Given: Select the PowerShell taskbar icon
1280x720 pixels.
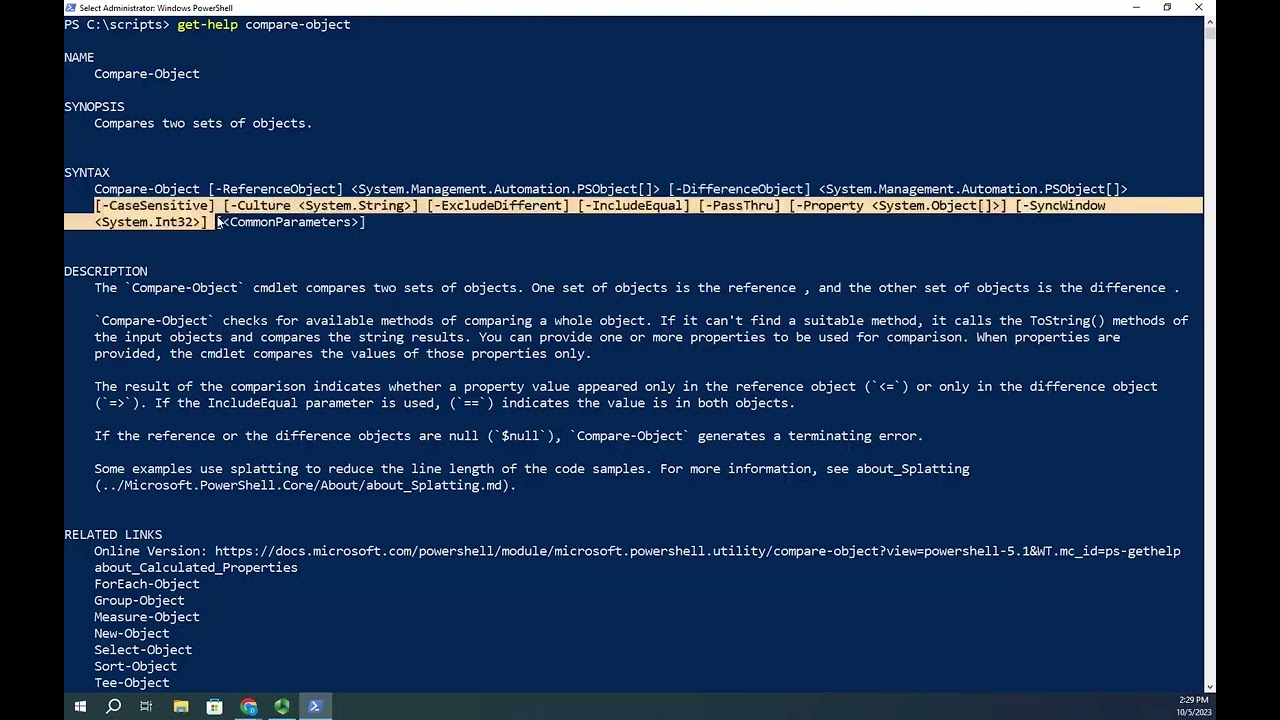Looking at the screenshot, I should point(315,706).
